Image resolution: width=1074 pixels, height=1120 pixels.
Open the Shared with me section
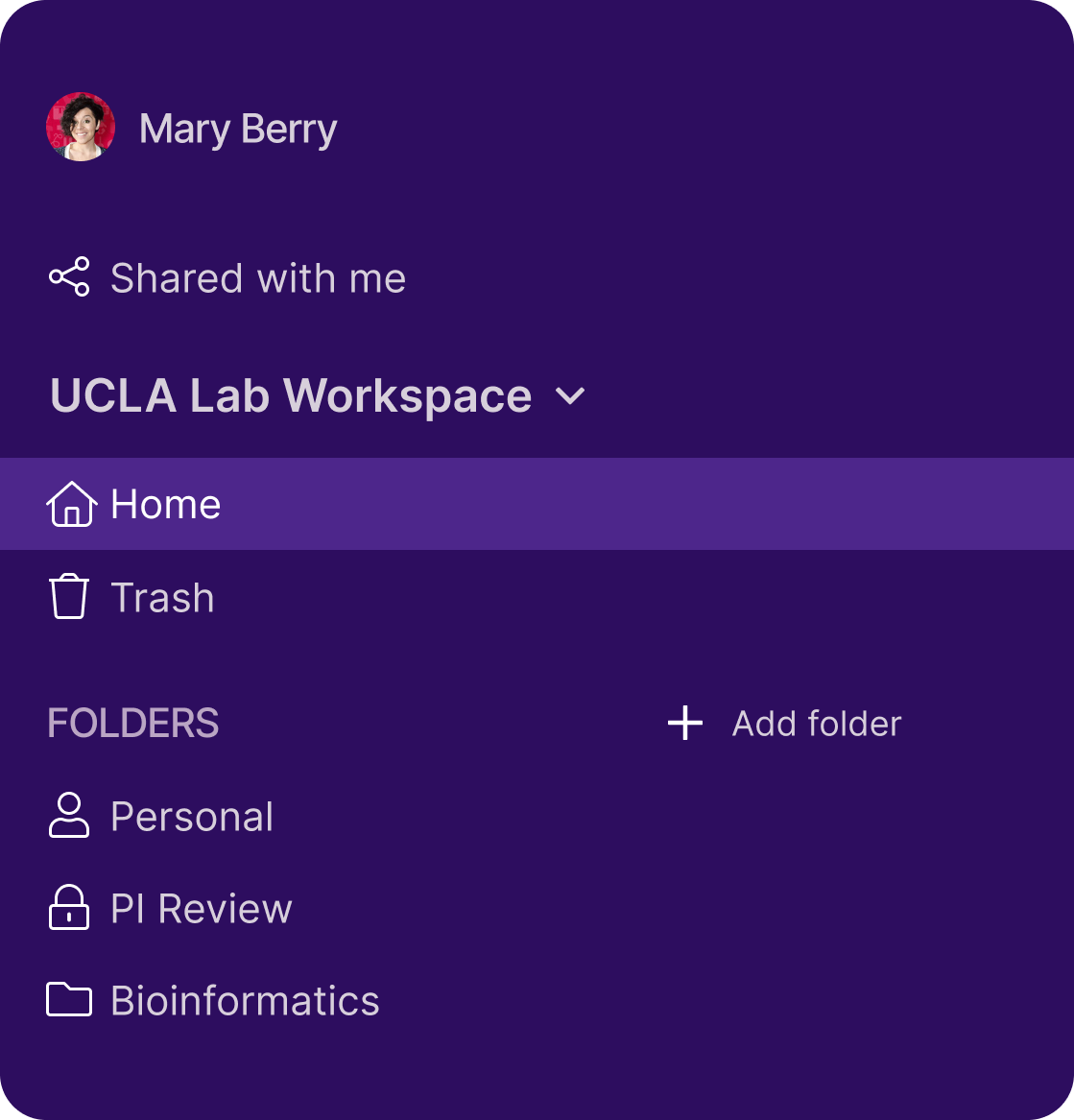258,278
